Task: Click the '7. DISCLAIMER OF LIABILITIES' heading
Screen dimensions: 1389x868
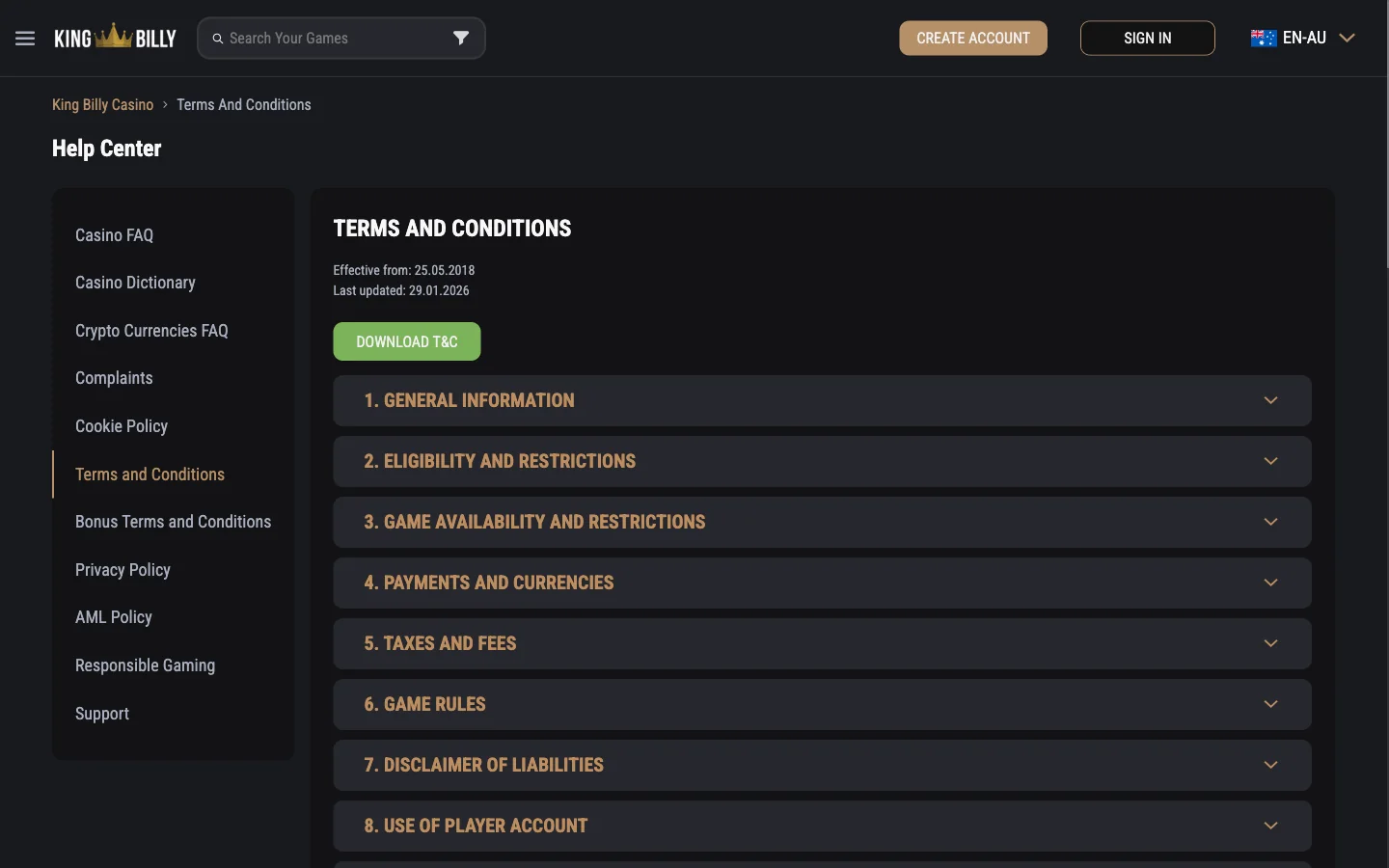Action: click(483, 765)
